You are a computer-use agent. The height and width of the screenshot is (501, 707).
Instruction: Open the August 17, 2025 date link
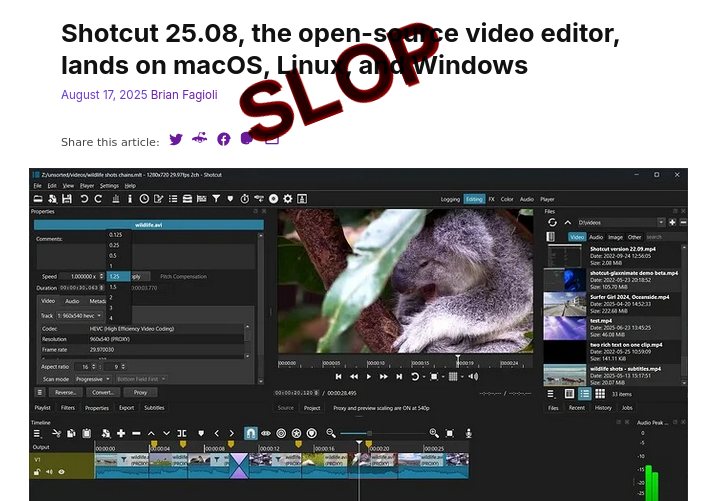(104, 95)
